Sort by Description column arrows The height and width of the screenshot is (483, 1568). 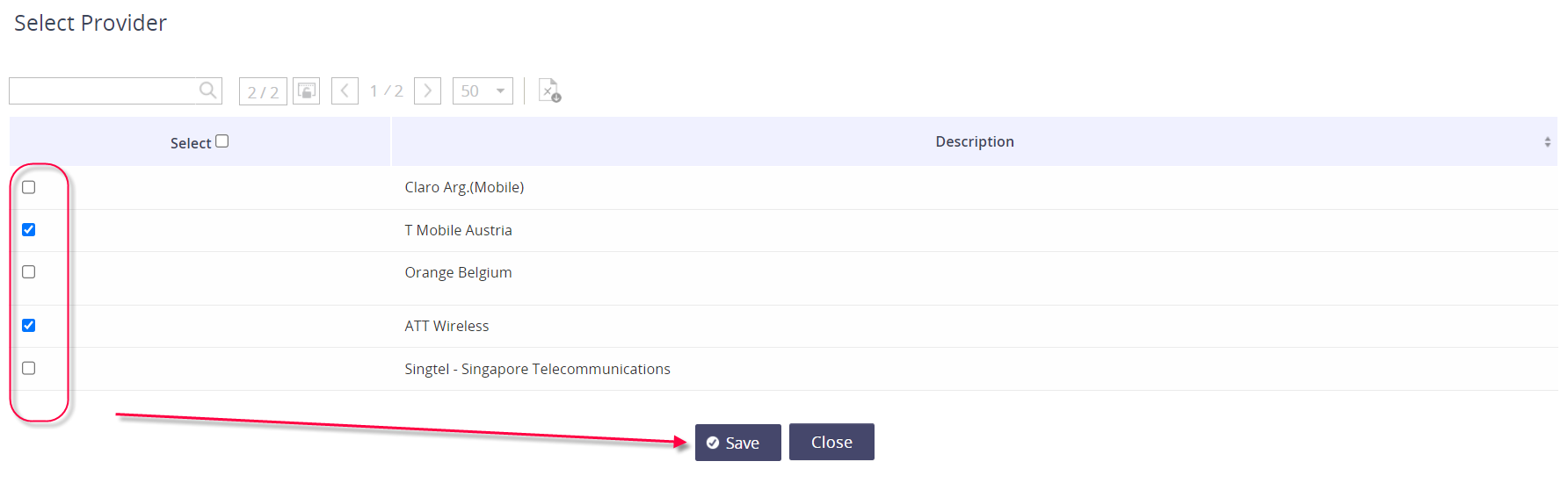[x=1547, y=142]
